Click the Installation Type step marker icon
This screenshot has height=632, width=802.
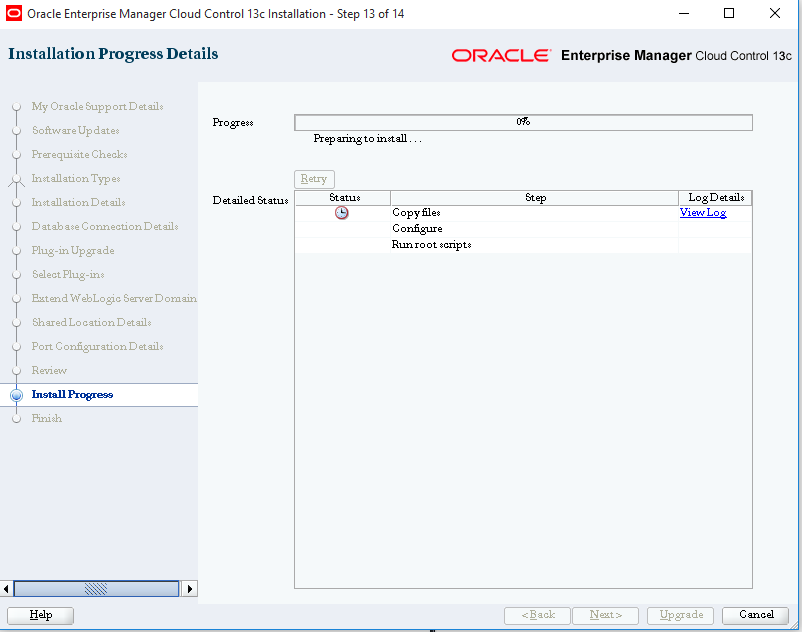tap(16, 178)
